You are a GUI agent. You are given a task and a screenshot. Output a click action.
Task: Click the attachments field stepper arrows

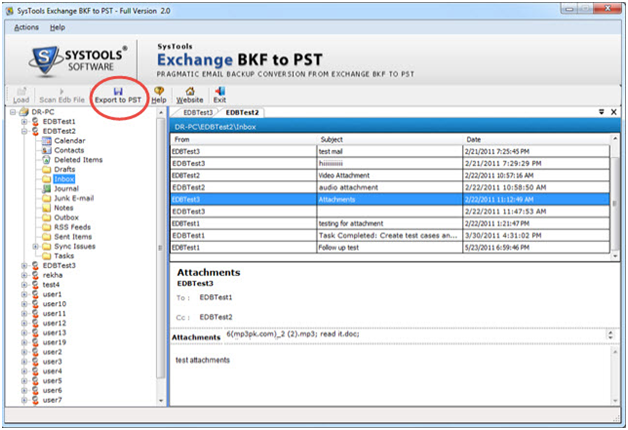[x=610, y=335]
